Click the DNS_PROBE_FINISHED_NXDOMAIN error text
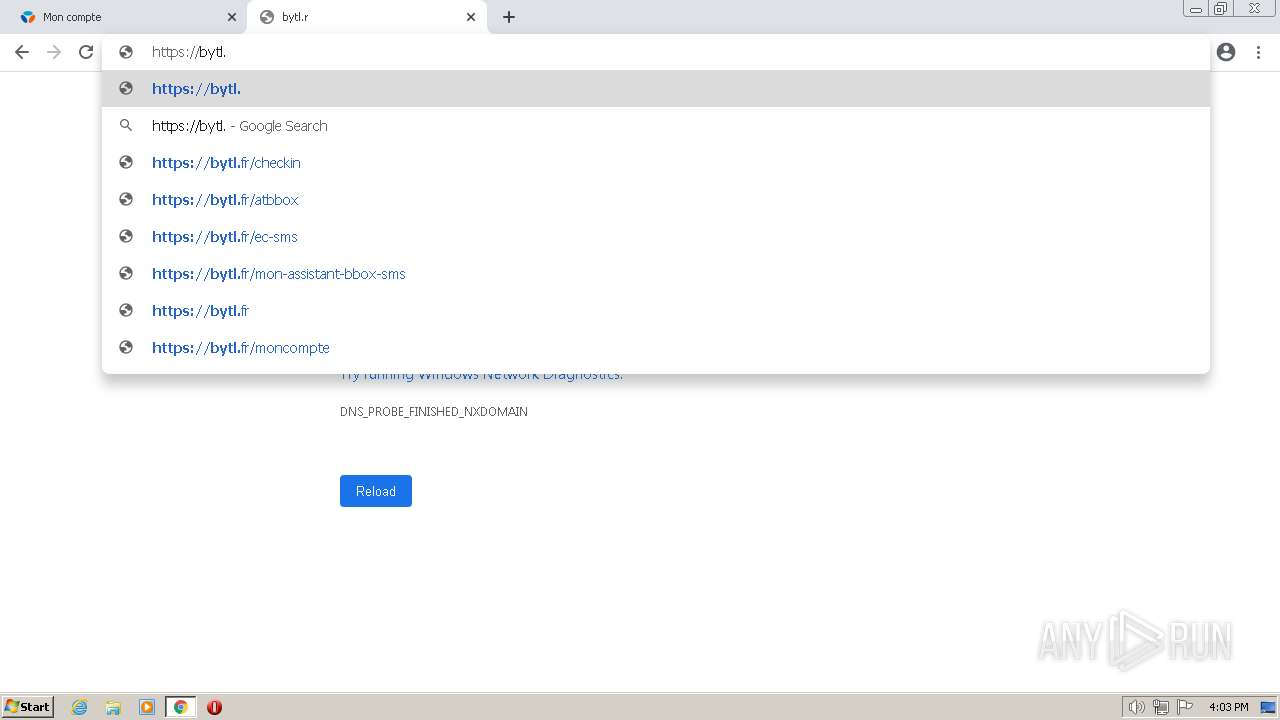 pyautogui.click(x=434, y=411)
